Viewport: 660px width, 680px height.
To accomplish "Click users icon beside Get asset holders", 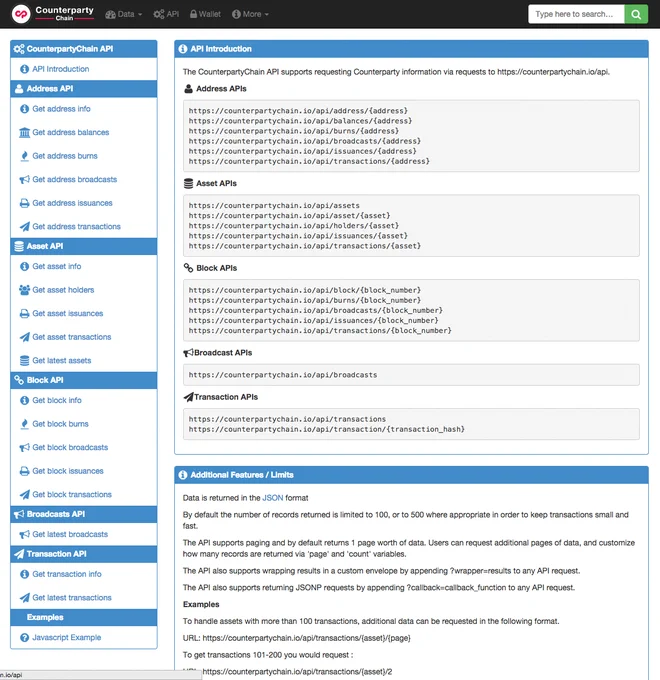I will (25, 290).
